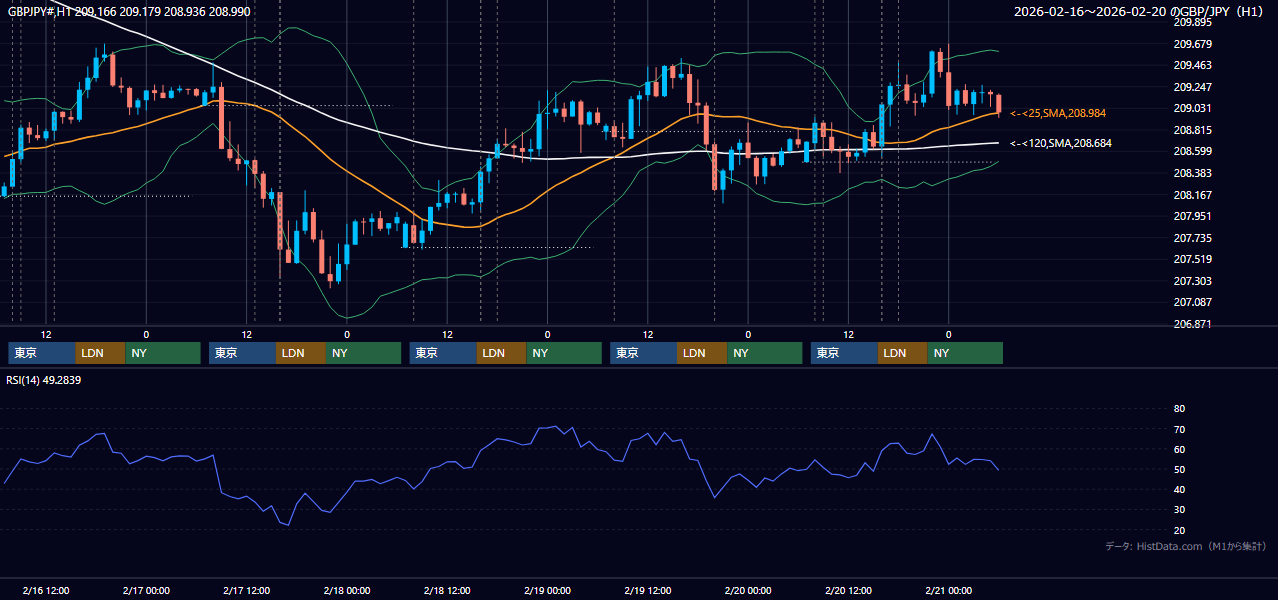Click the RSI 80 level label
The height and width of the screenshot is (600, 1278).
point(1179,409)
